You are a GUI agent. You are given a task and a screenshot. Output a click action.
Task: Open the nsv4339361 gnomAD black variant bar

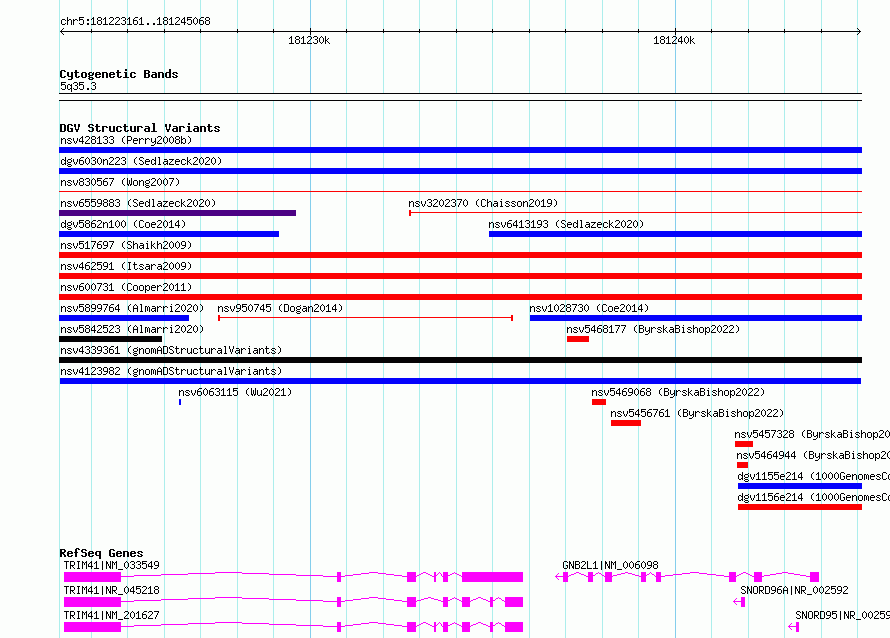point(460,360)
